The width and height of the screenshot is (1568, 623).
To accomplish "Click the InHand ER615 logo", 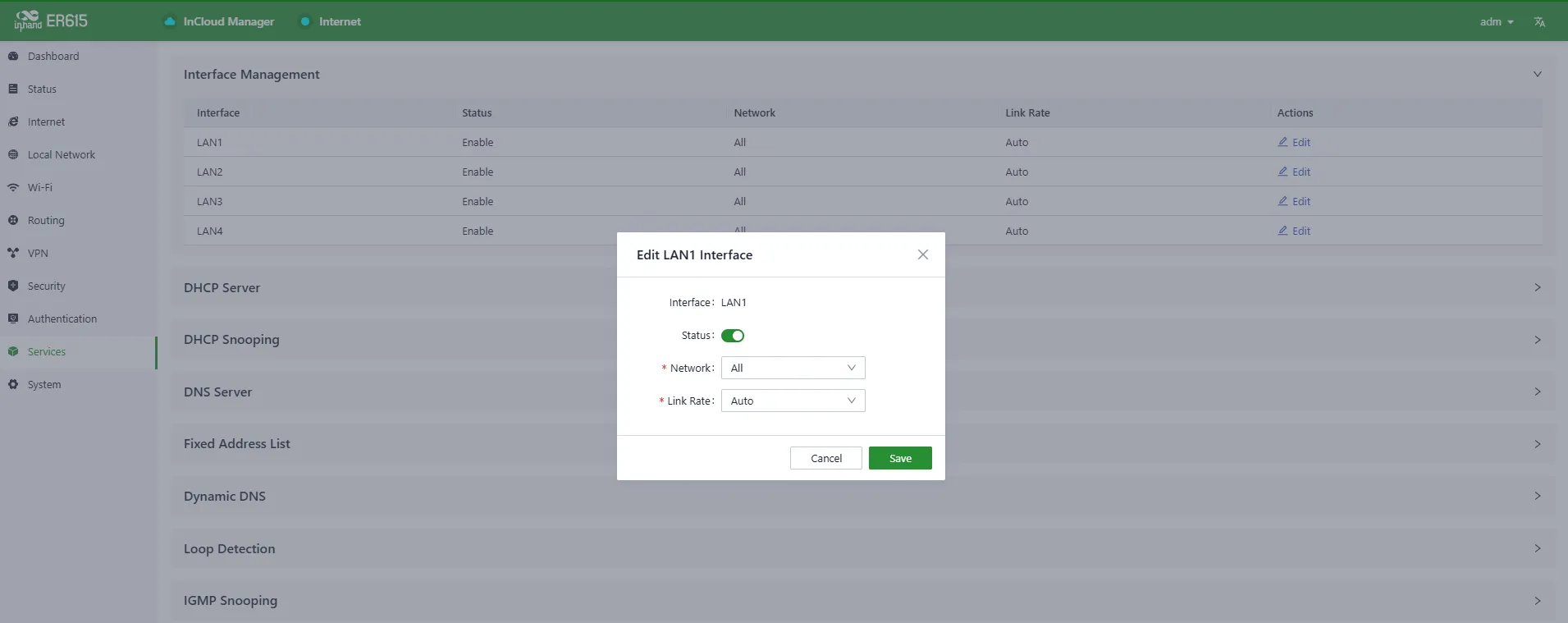I will click(51, 21).
